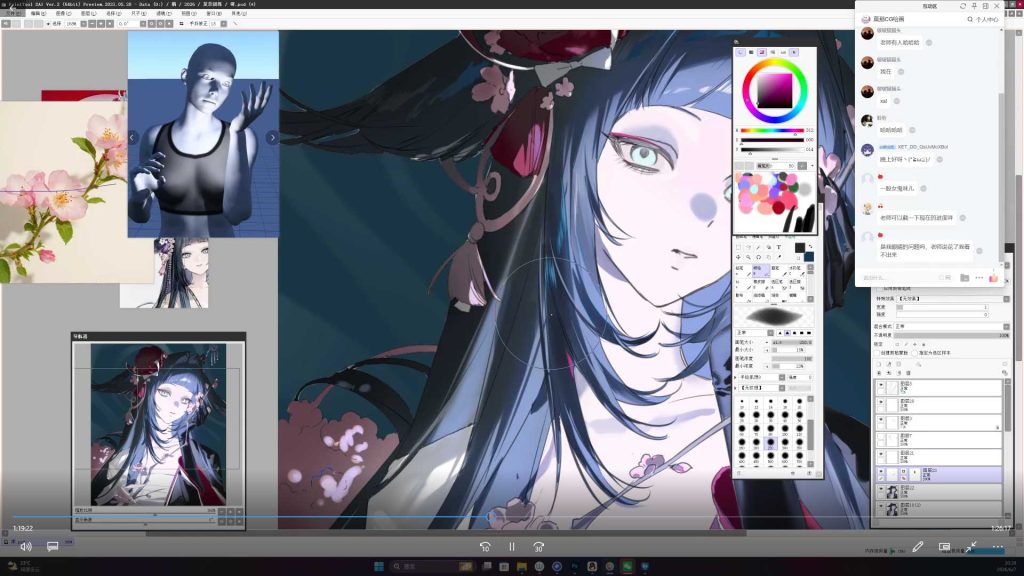Toggle the clipping group checkbox
The height and width of the screenshot is (576, 1024).
point(878,353)
